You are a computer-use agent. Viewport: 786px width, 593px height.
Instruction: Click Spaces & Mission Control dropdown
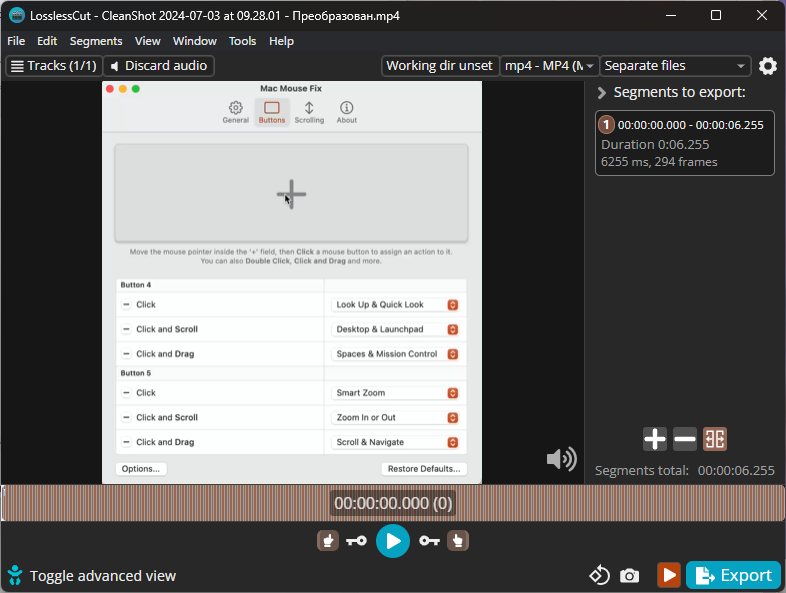[395, 354]
